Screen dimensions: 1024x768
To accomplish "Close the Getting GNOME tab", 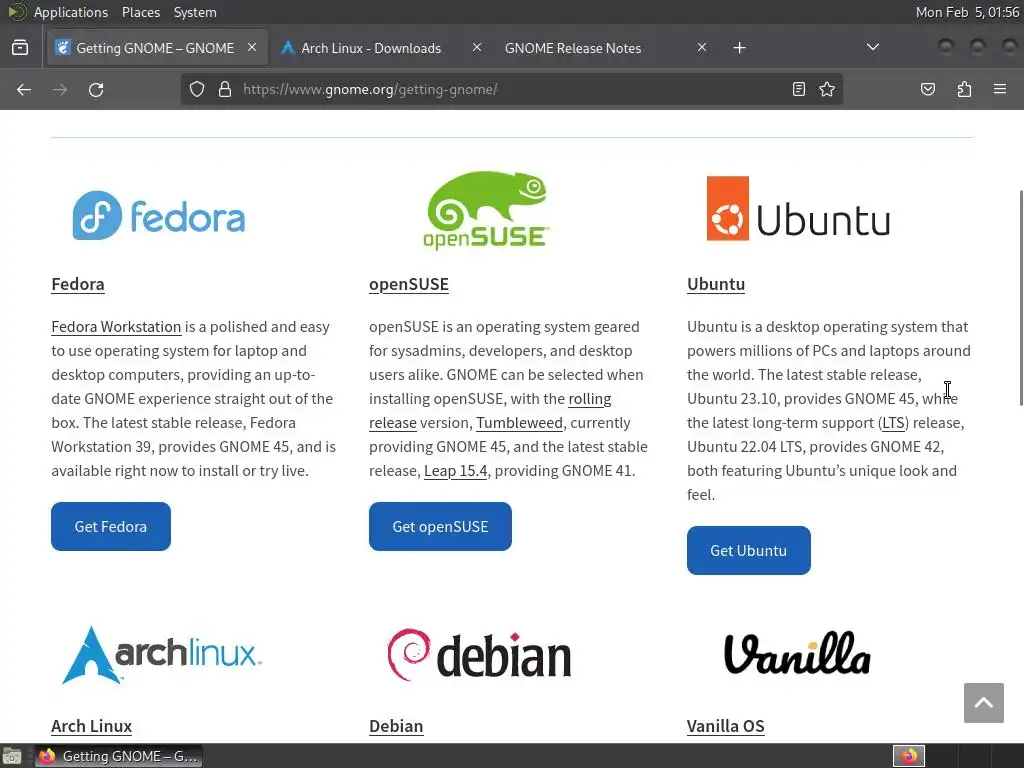I will pos(252,47).
